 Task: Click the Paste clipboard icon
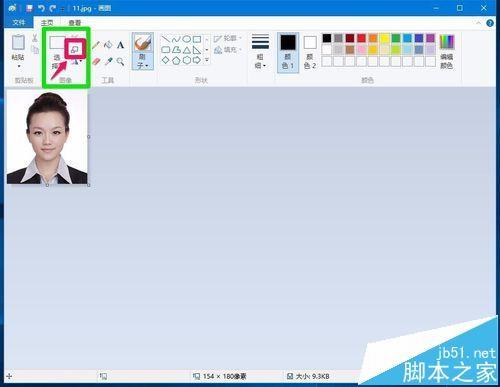[18, 43]
